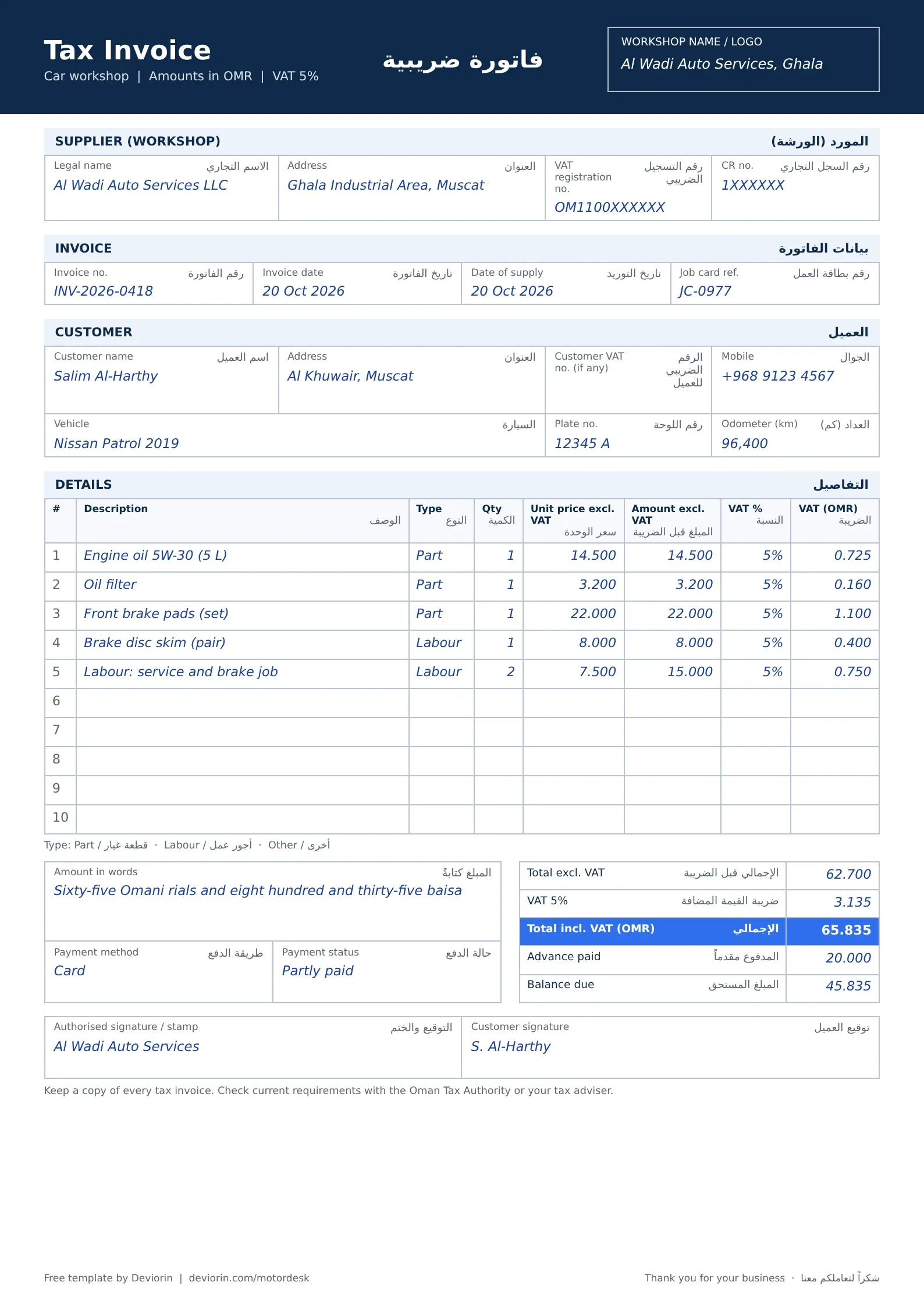Click Brake disc skim (pair) description
This screenshot has width=924, height=1307.
coord(154,642)
